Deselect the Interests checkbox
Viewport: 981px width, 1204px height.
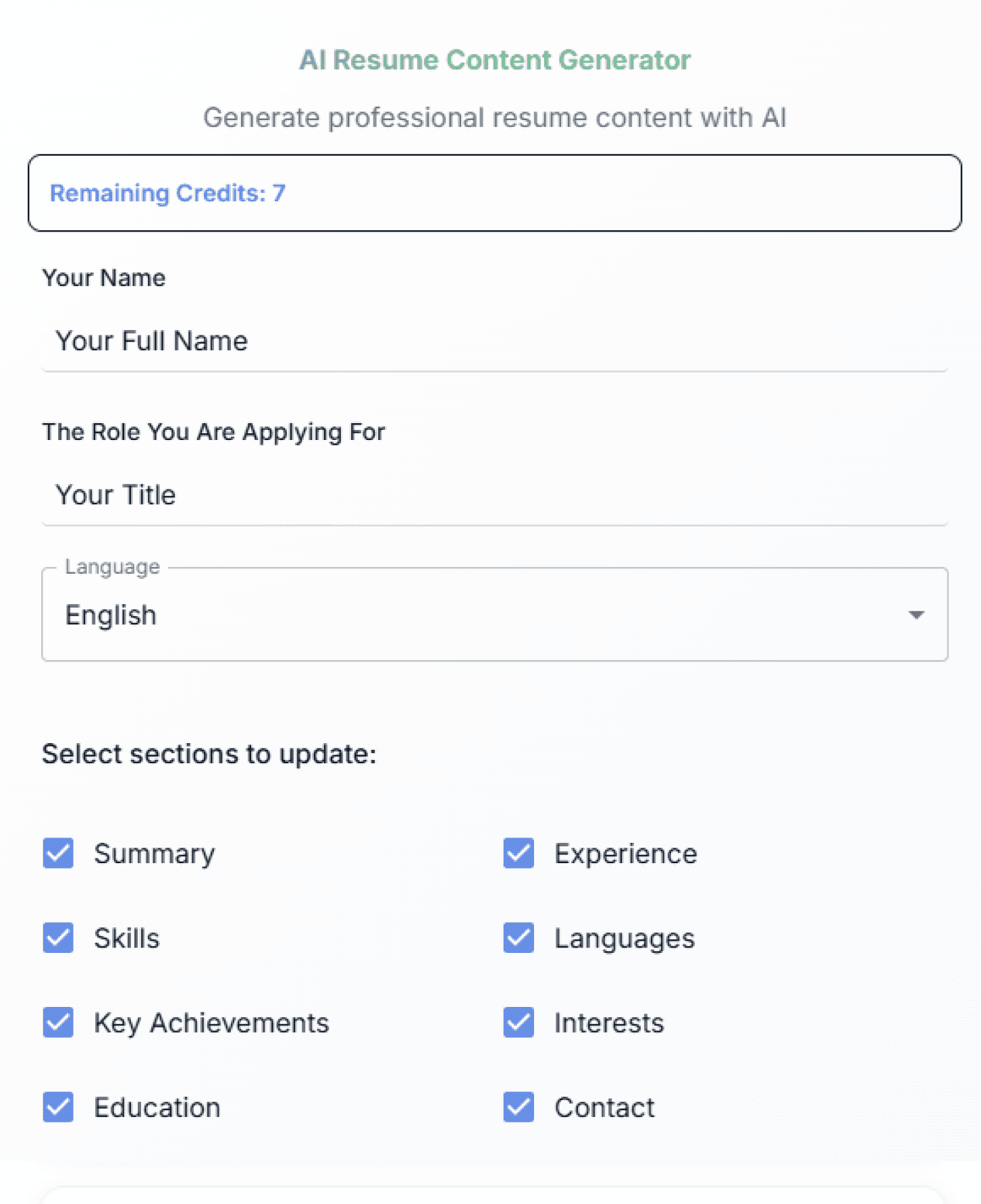(519, 1022)
